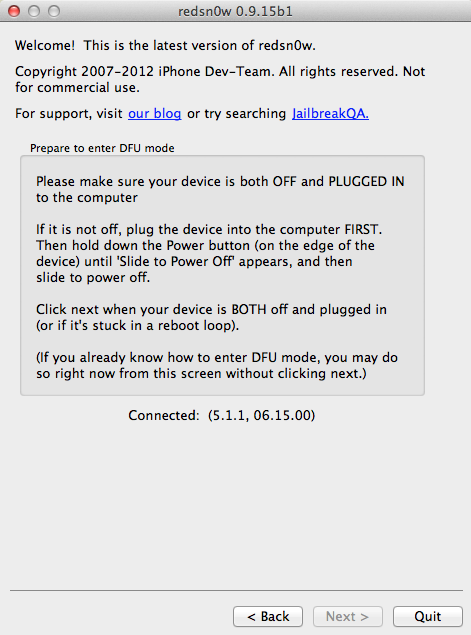Visit the JailbreakQA link

click(x=330, y=114)
